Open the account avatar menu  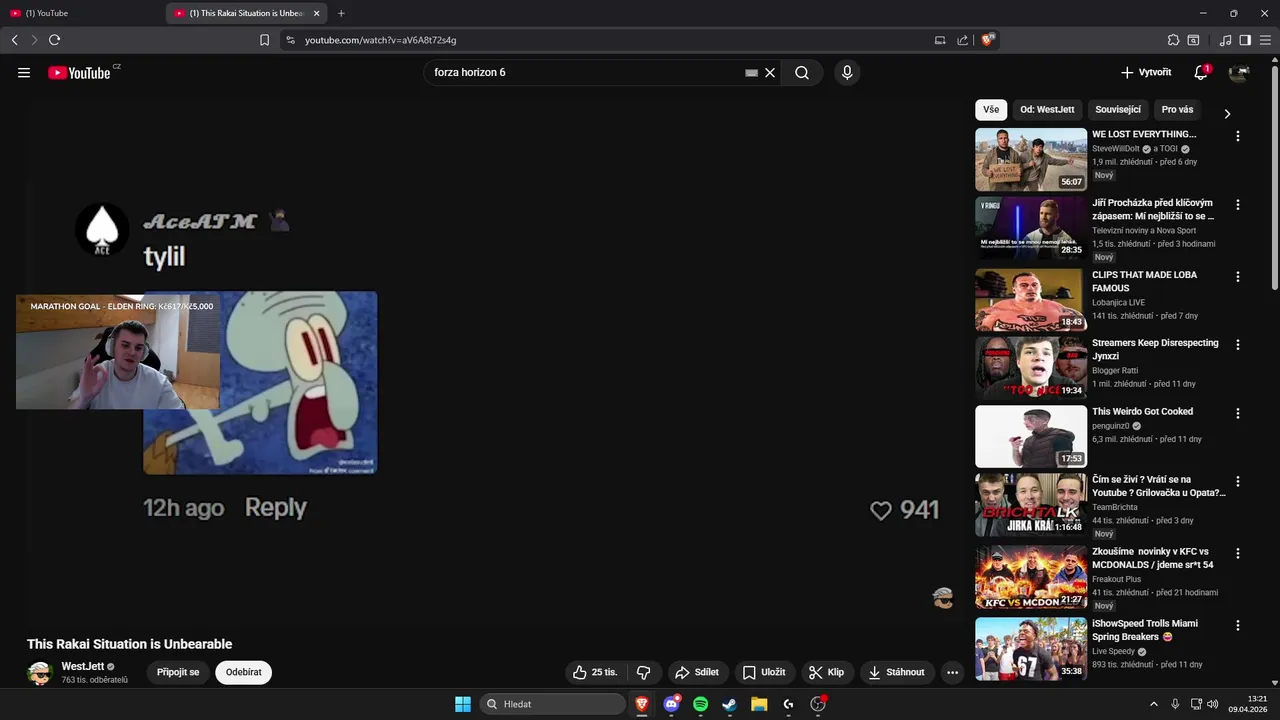[x=1239, y=73]
